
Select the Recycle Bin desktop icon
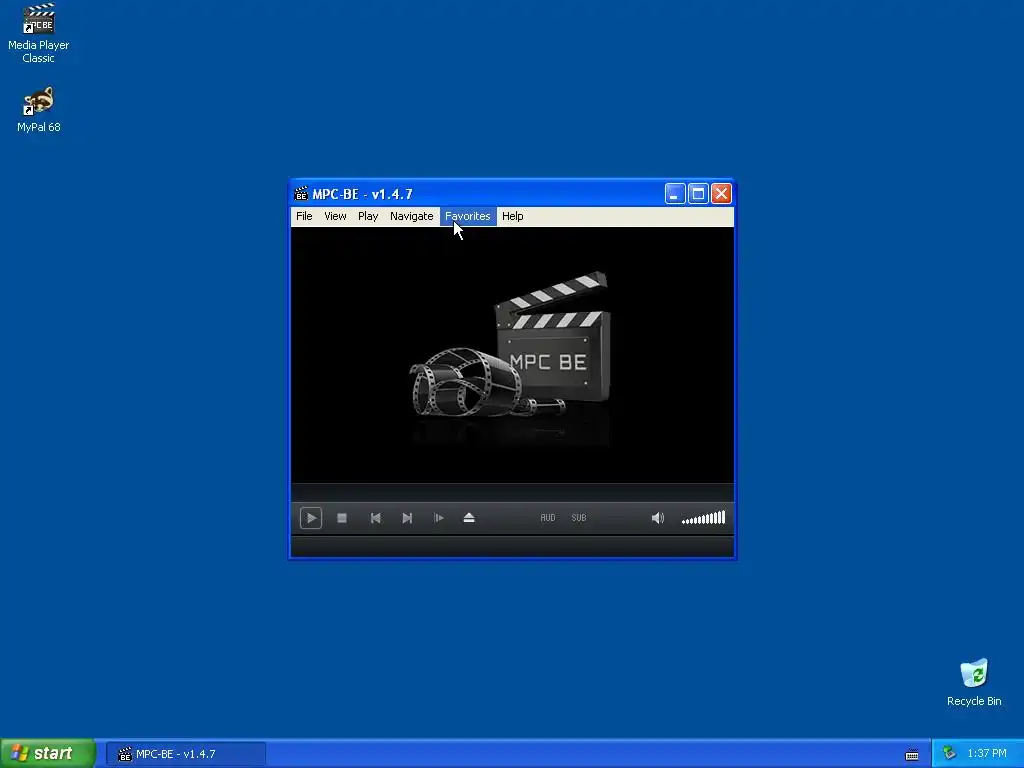[974, 683]
